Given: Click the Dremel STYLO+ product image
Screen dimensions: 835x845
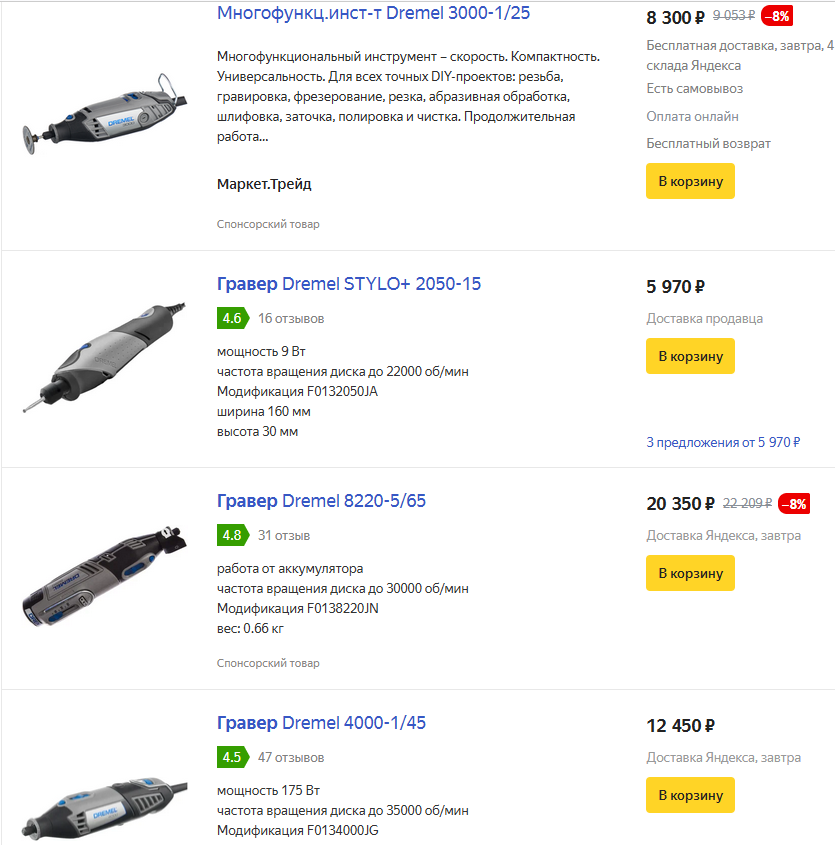Looking at the screenshot, I should click(x=104, y=358).
